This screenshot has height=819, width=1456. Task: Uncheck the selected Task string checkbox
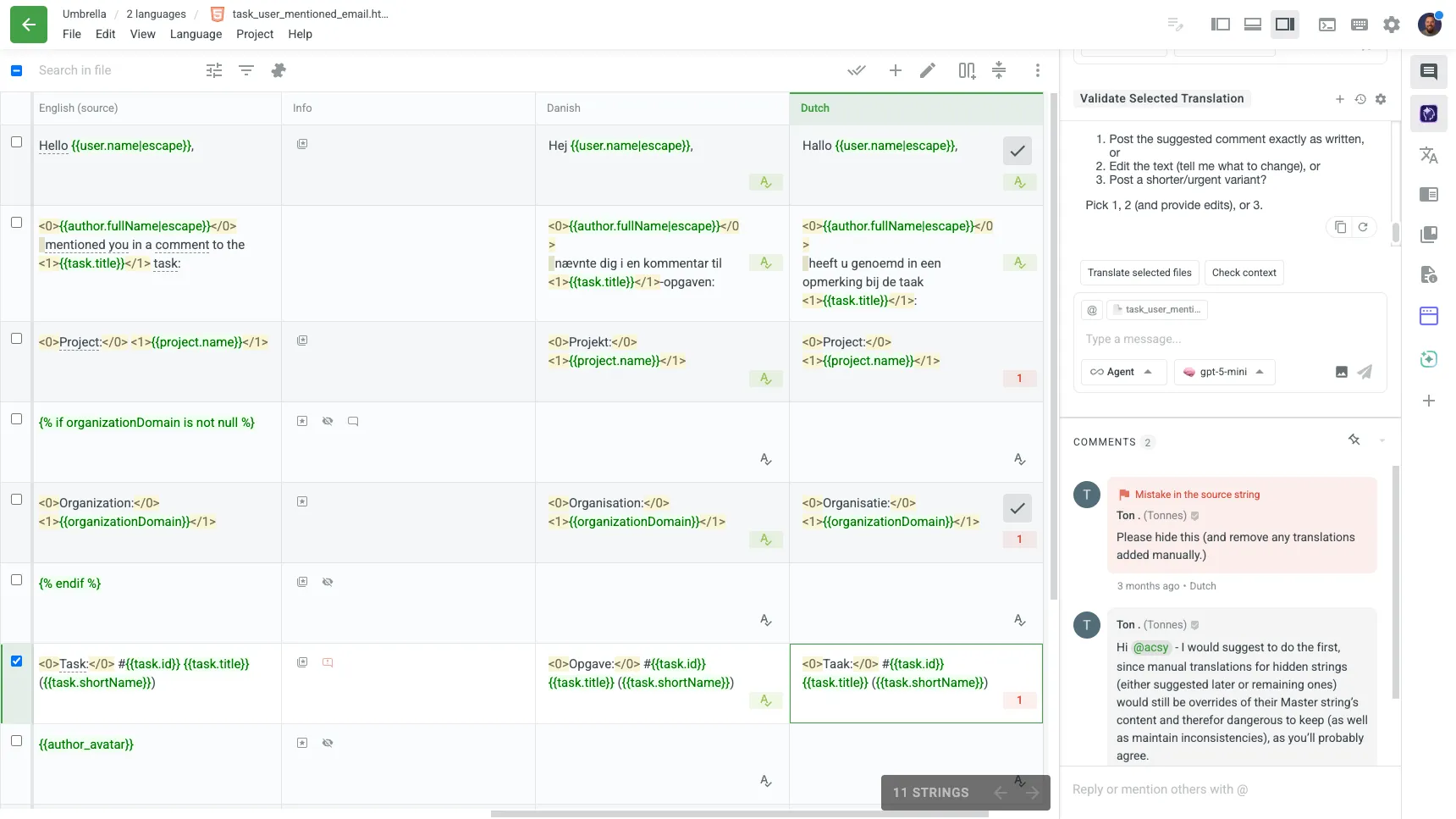pyautogui.click(x=16, y=661)
